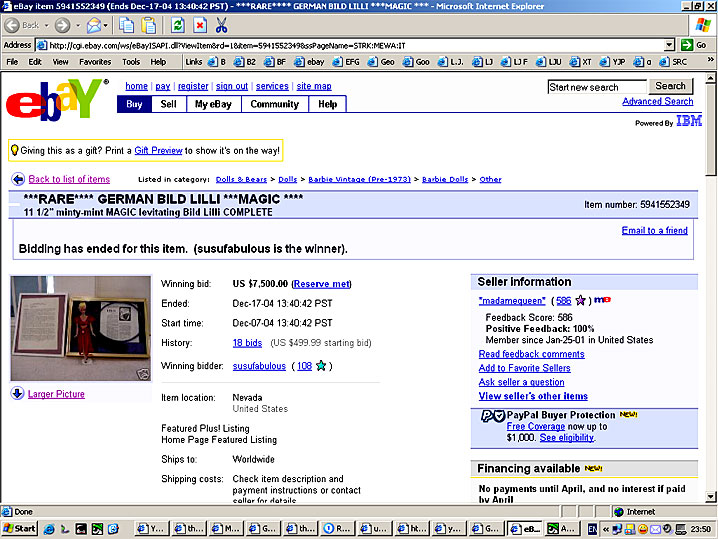This screenshot has height=539, width=718.
Task: Open the File menu
Action: [x=12, y=62]
